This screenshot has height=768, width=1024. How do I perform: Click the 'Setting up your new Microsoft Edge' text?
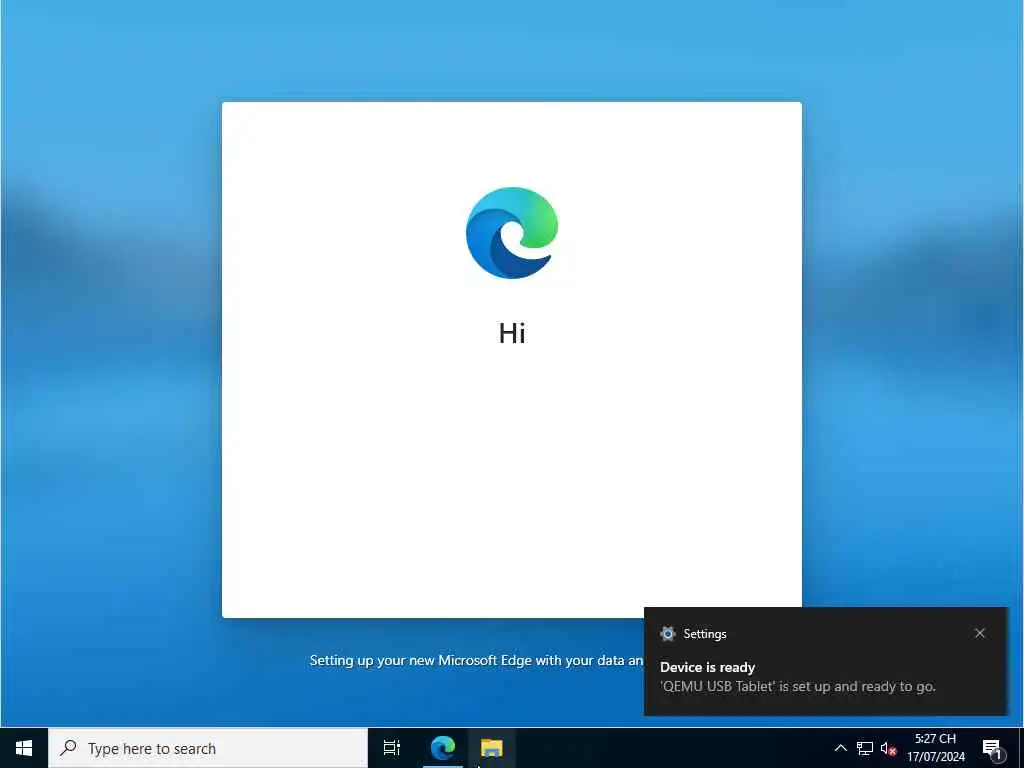(x=476, y=660)
